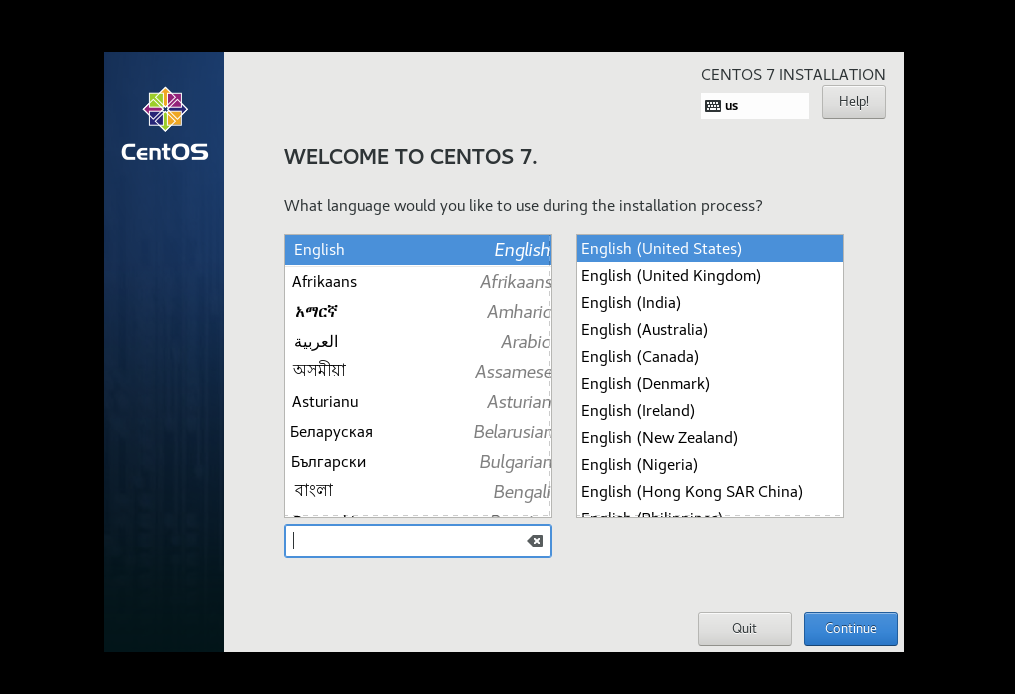Choose English (Hong Kong SAR China) locale
1015x694 pixels.
(710, 492)
